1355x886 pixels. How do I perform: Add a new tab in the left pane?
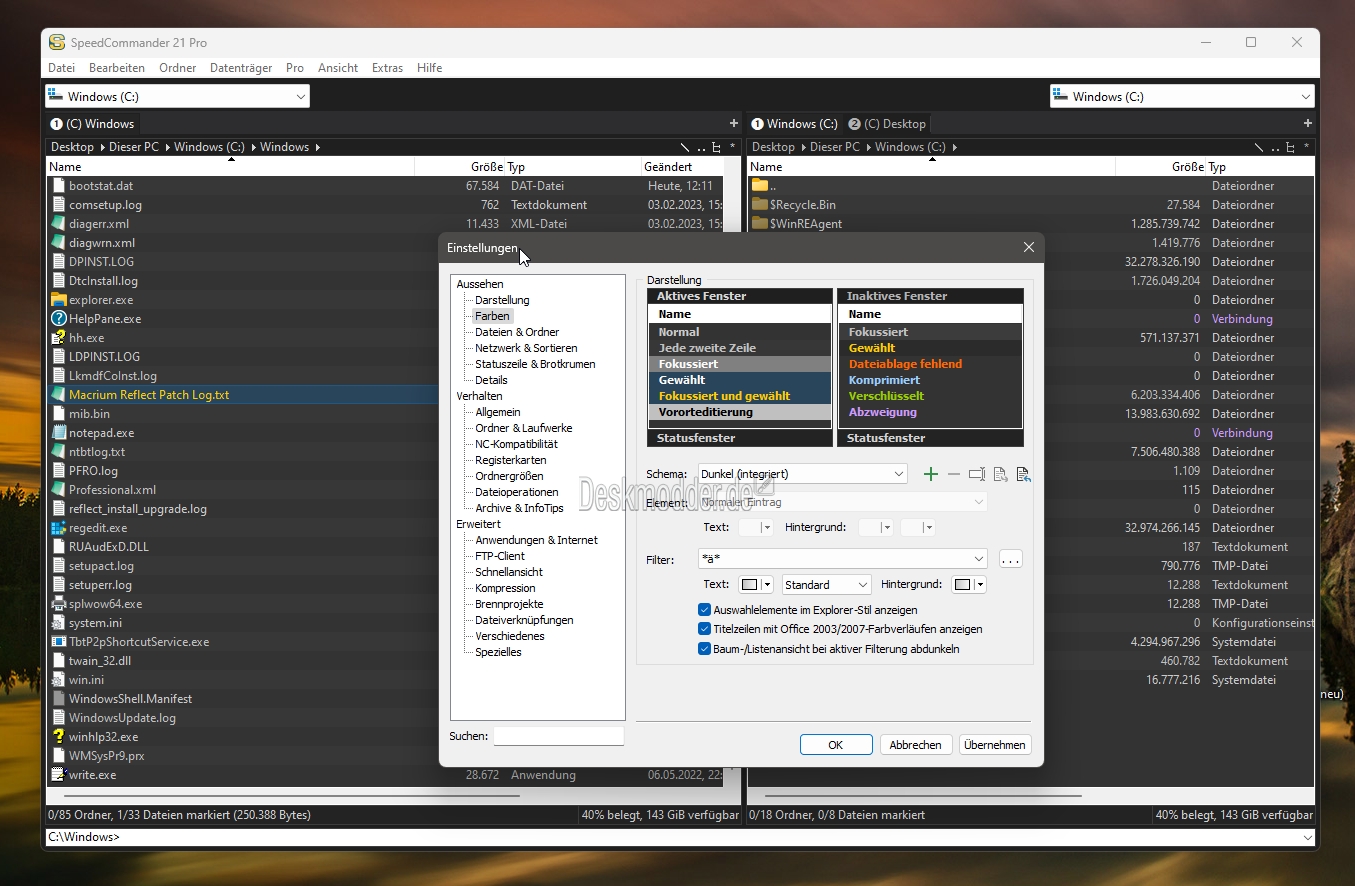[734, 123]
